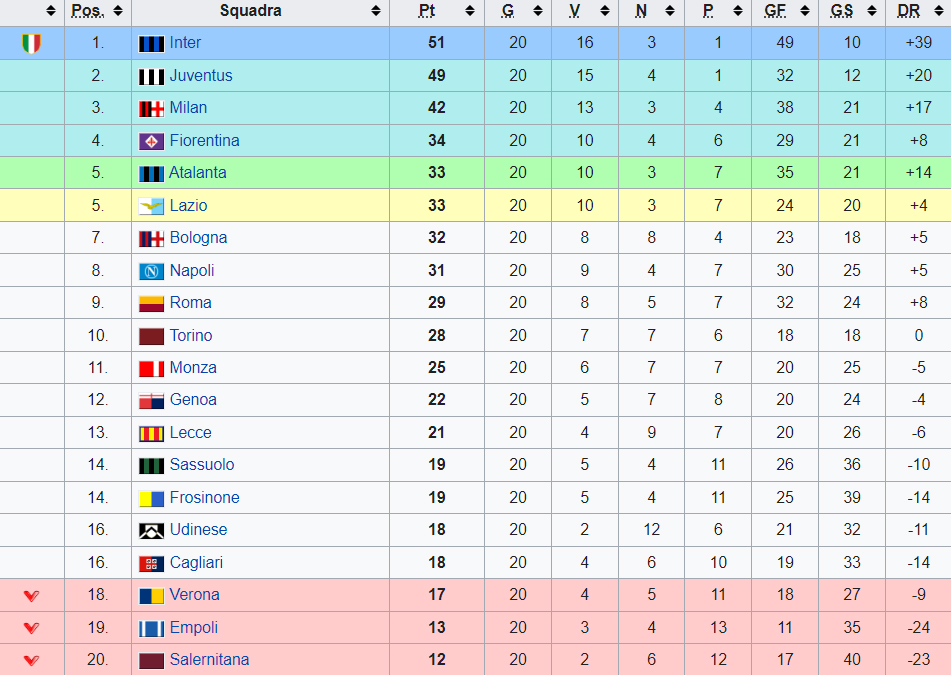Click the relegation arrow beside Verona
Image resolution: width=951 pixels, height=675 pixels.
[x=32, y=596]
